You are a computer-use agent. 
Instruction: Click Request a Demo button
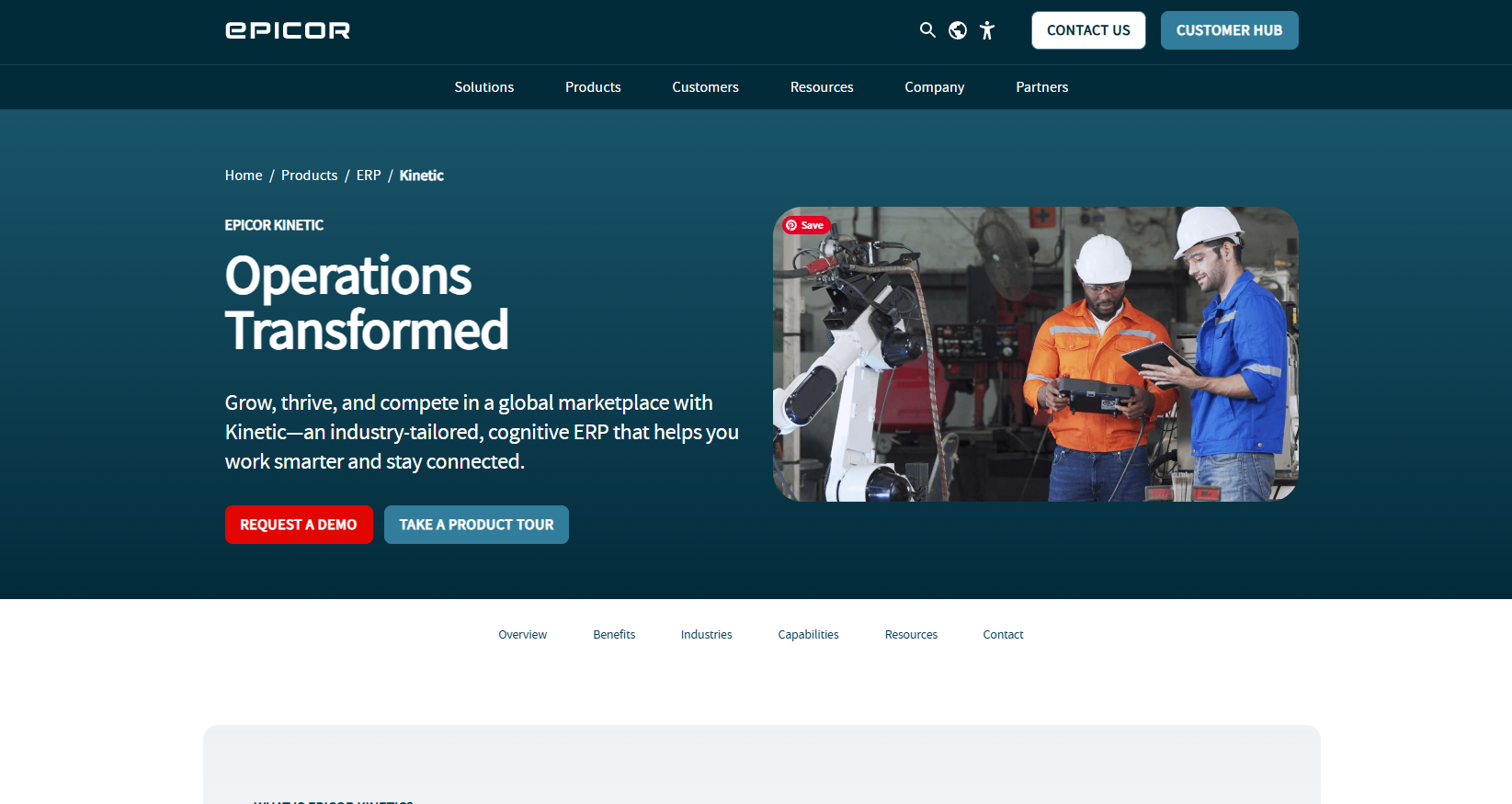299,525
